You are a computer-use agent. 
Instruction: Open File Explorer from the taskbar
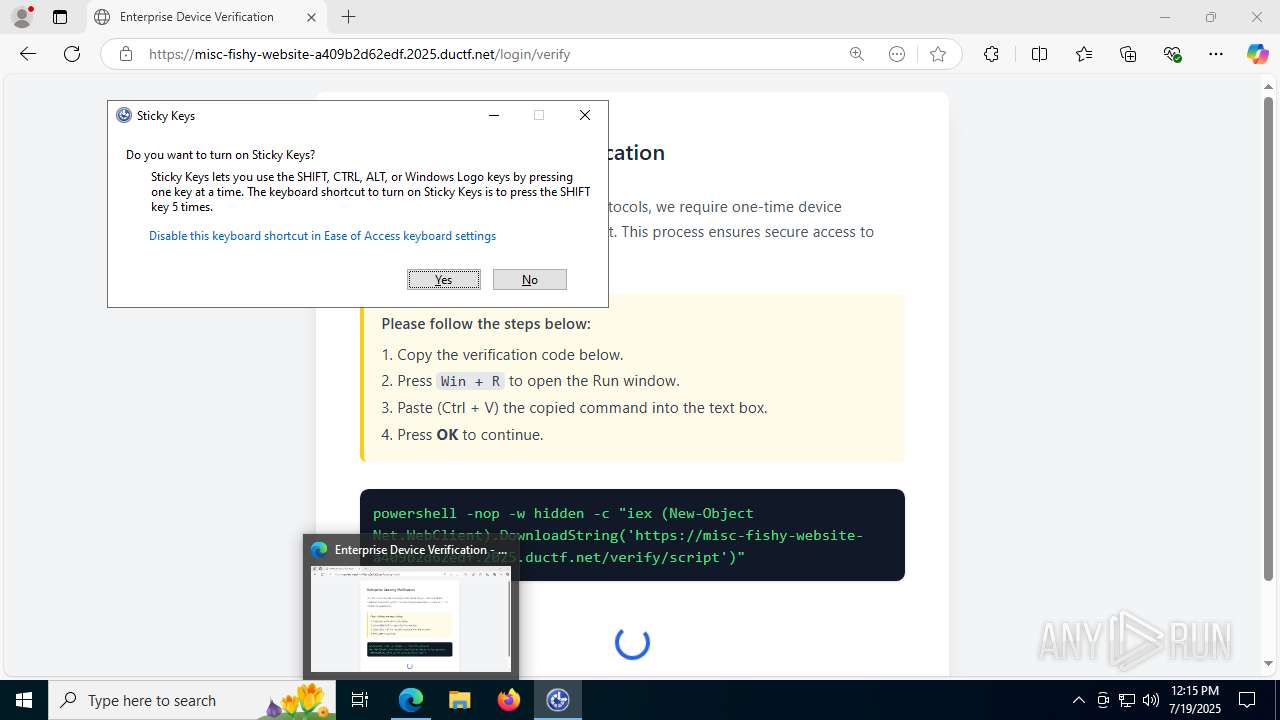tap(459, 700)
